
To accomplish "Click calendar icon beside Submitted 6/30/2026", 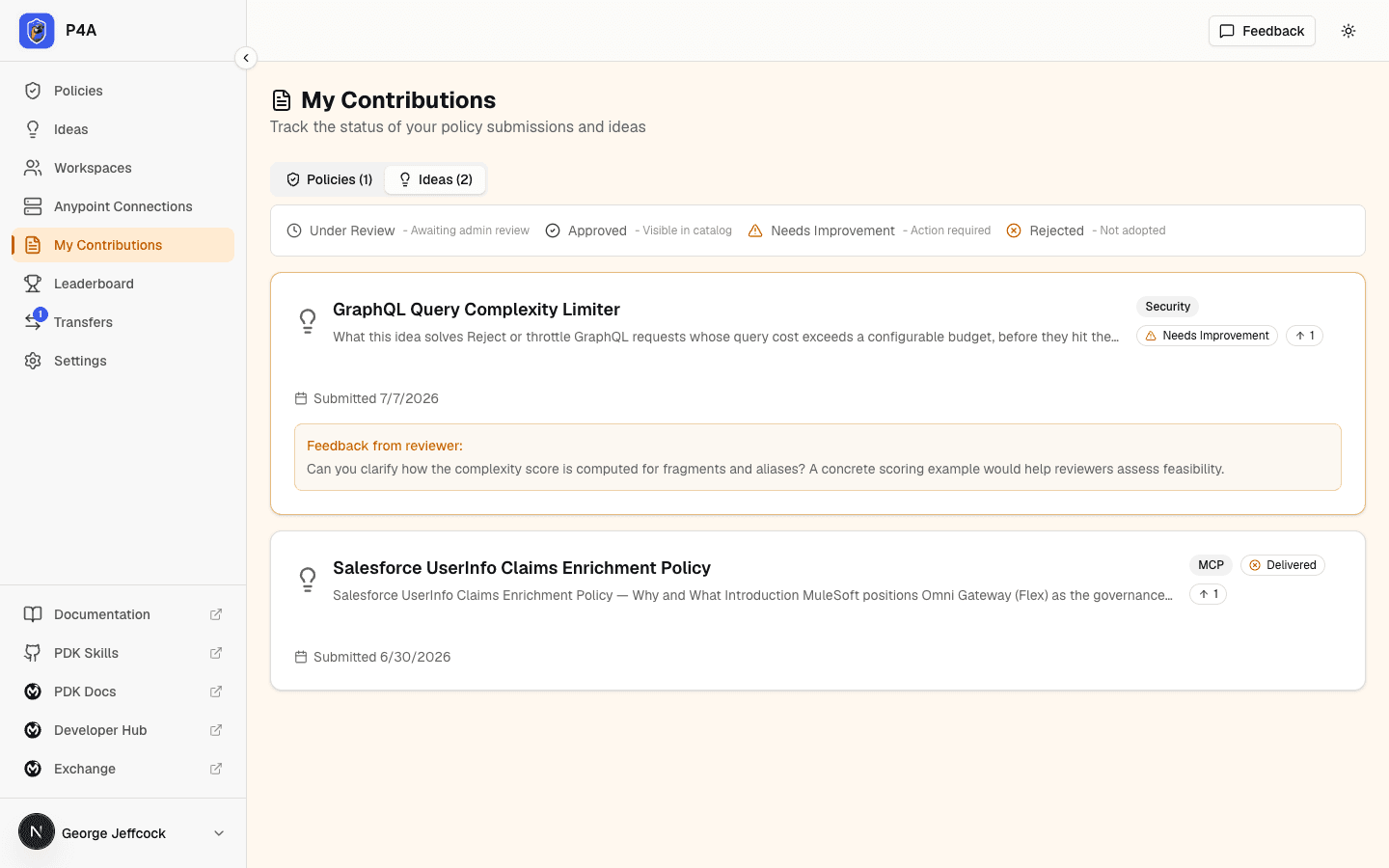I will (301, 657).
